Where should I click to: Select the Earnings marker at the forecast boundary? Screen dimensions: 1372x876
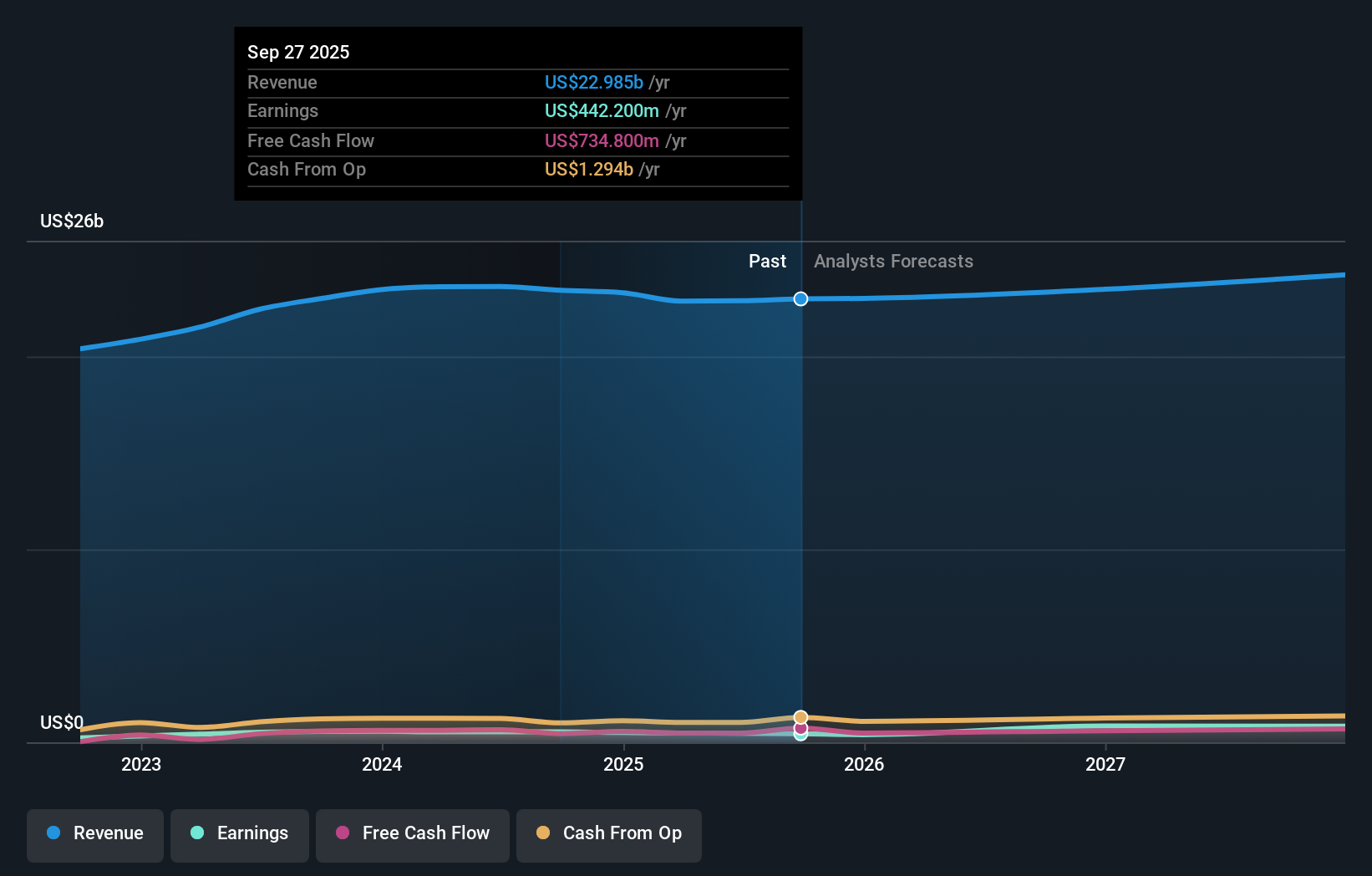click(800, 738)
